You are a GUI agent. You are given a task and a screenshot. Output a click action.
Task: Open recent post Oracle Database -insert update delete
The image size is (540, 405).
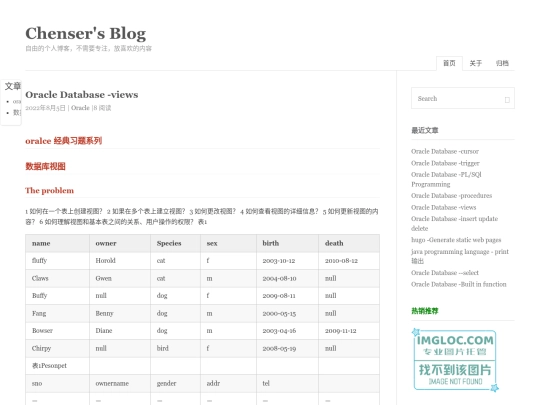(x=454, y=224)
